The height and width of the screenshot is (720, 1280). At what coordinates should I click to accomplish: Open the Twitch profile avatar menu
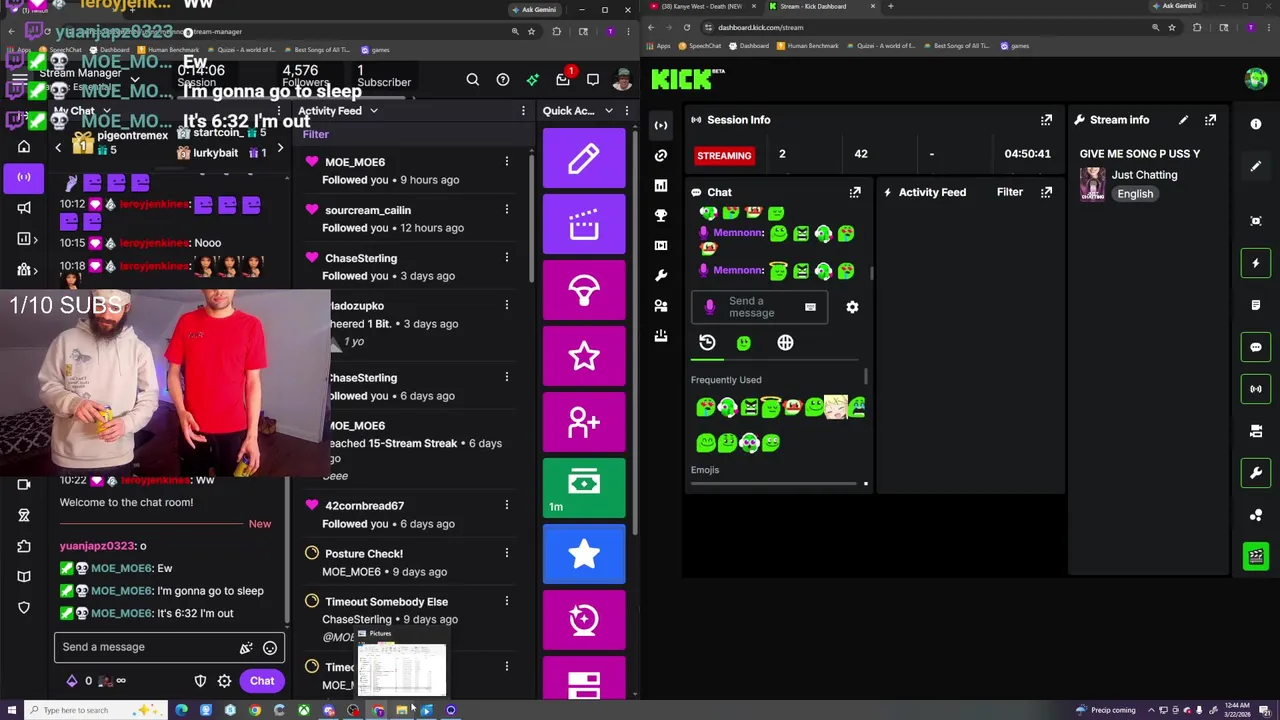coord(622,80)
